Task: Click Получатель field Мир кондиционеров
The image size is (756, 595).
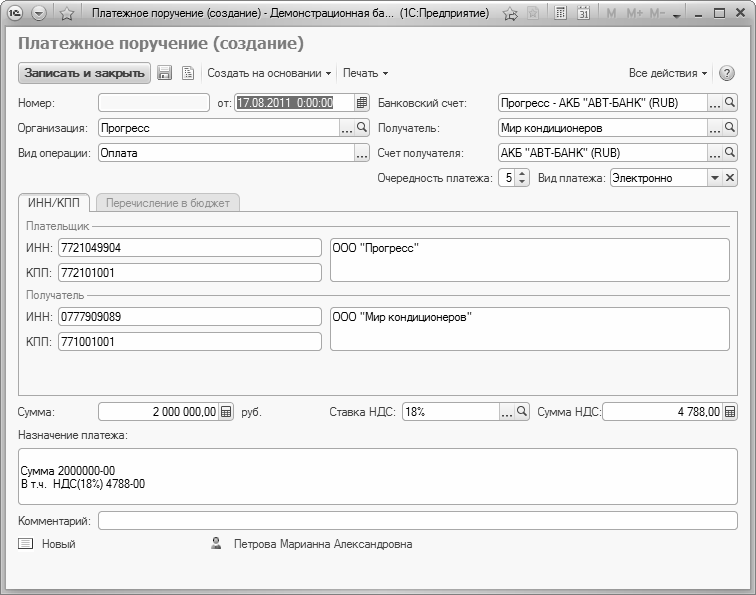Action: 603,128
